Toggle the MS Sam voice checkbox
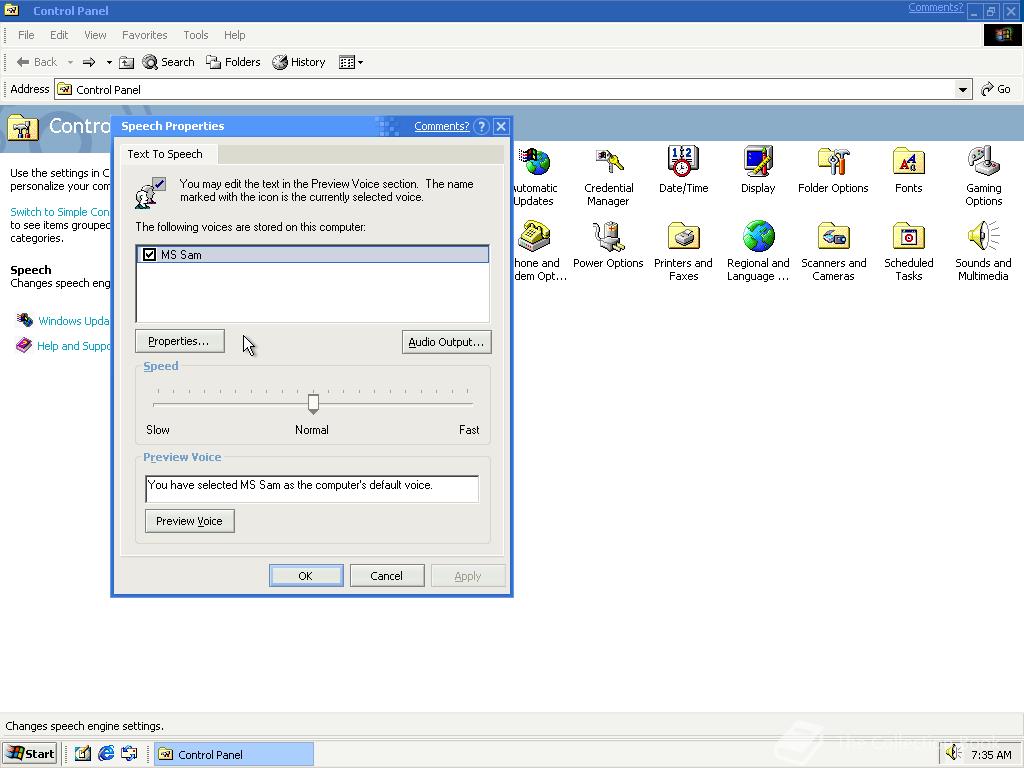 [150, 255]
